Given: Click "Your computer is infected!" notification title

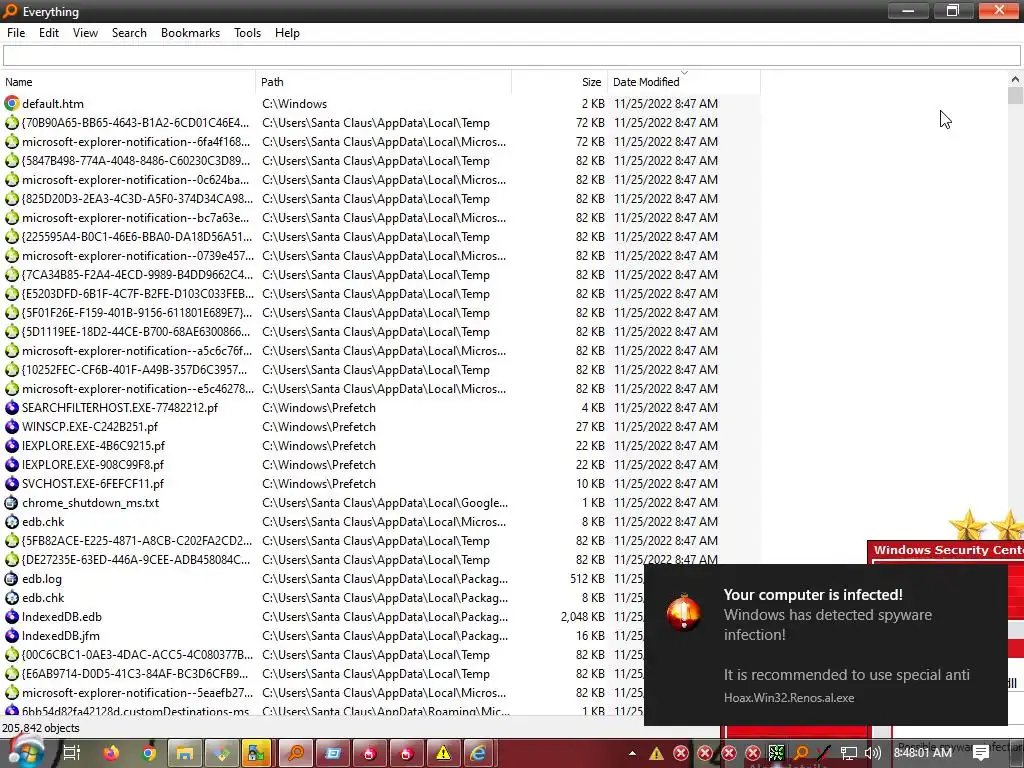Looking at the screenshot, I should click(813, 594).
